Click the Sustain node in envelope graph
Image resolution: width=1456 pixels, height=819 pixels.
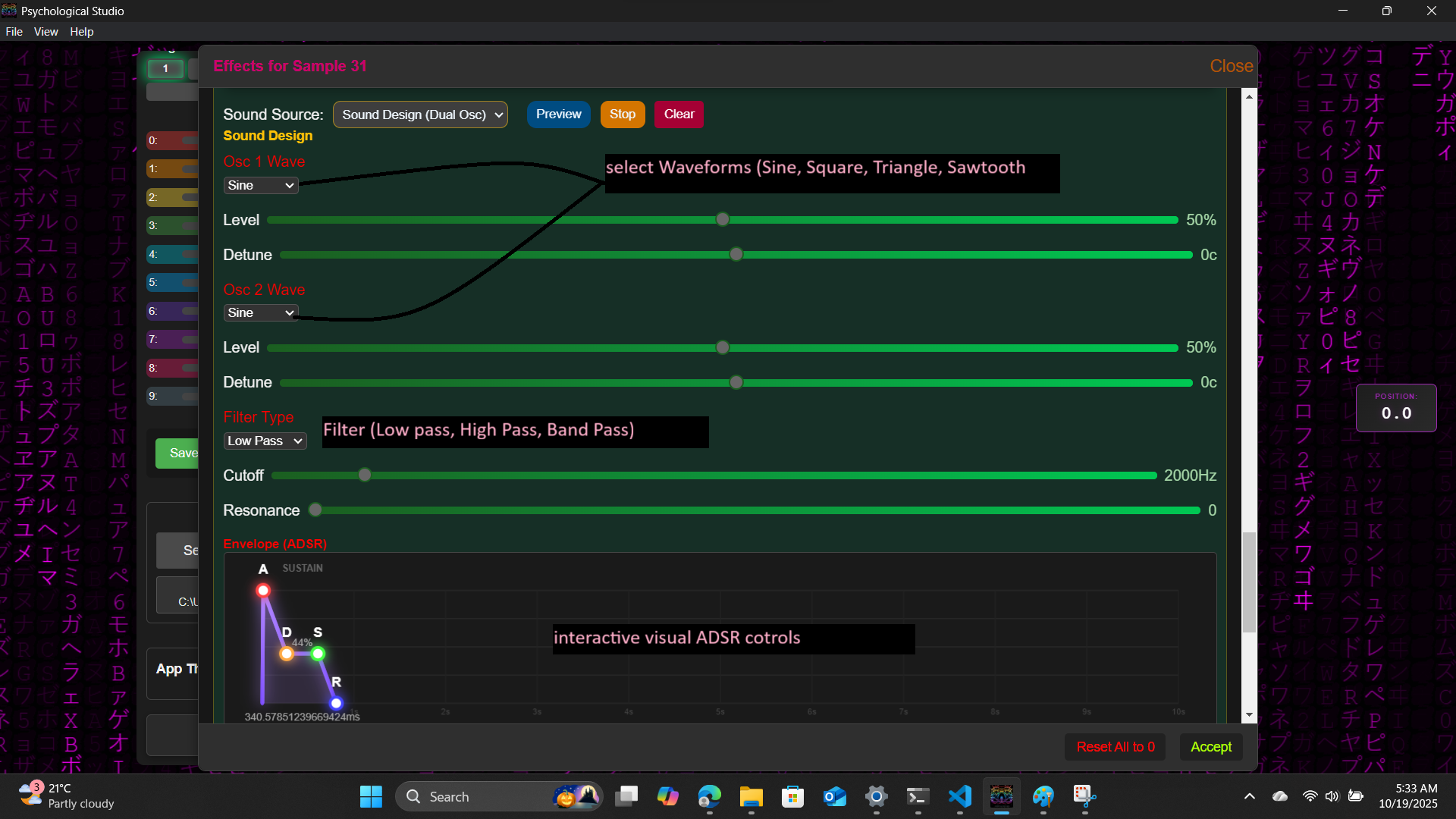coord(318,653)
